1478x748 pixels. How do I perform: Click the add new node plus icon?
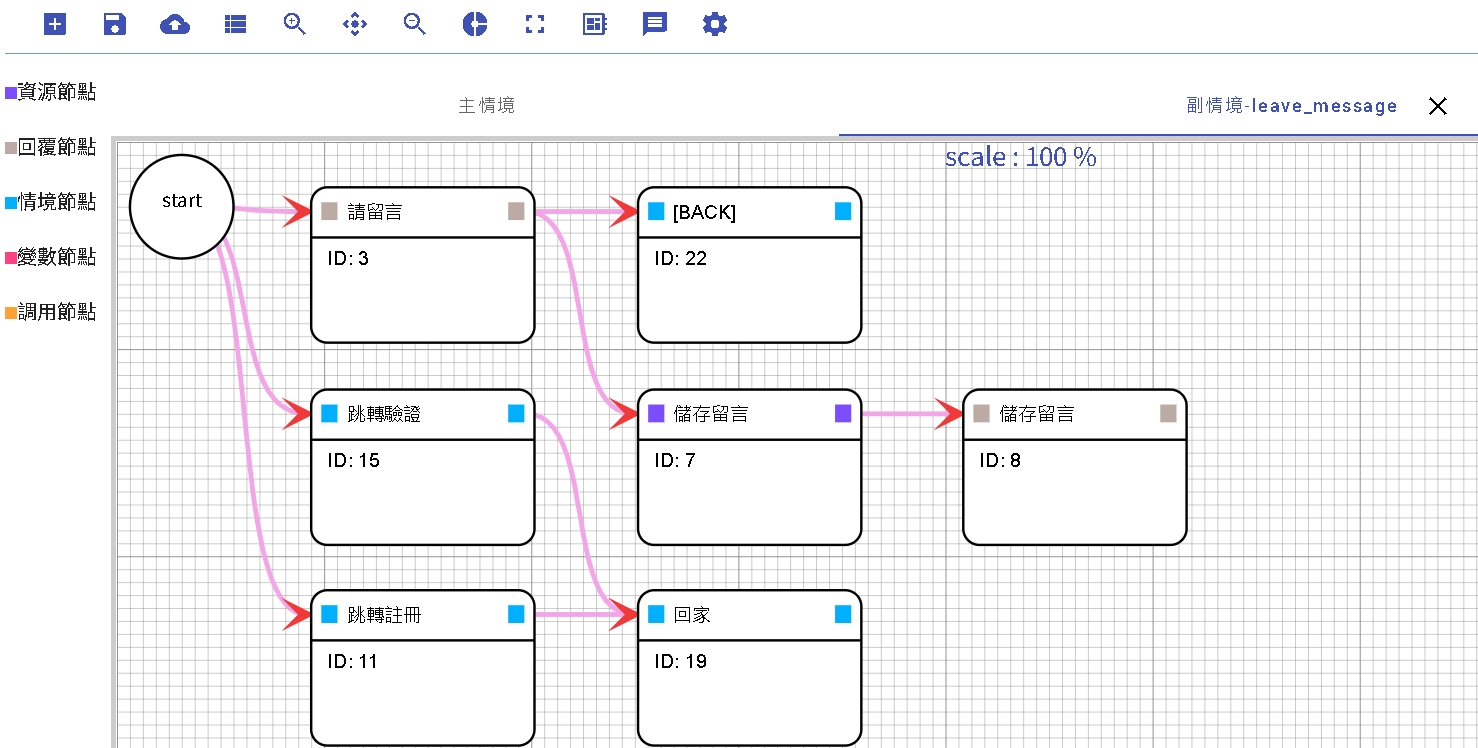pos(55,25)
